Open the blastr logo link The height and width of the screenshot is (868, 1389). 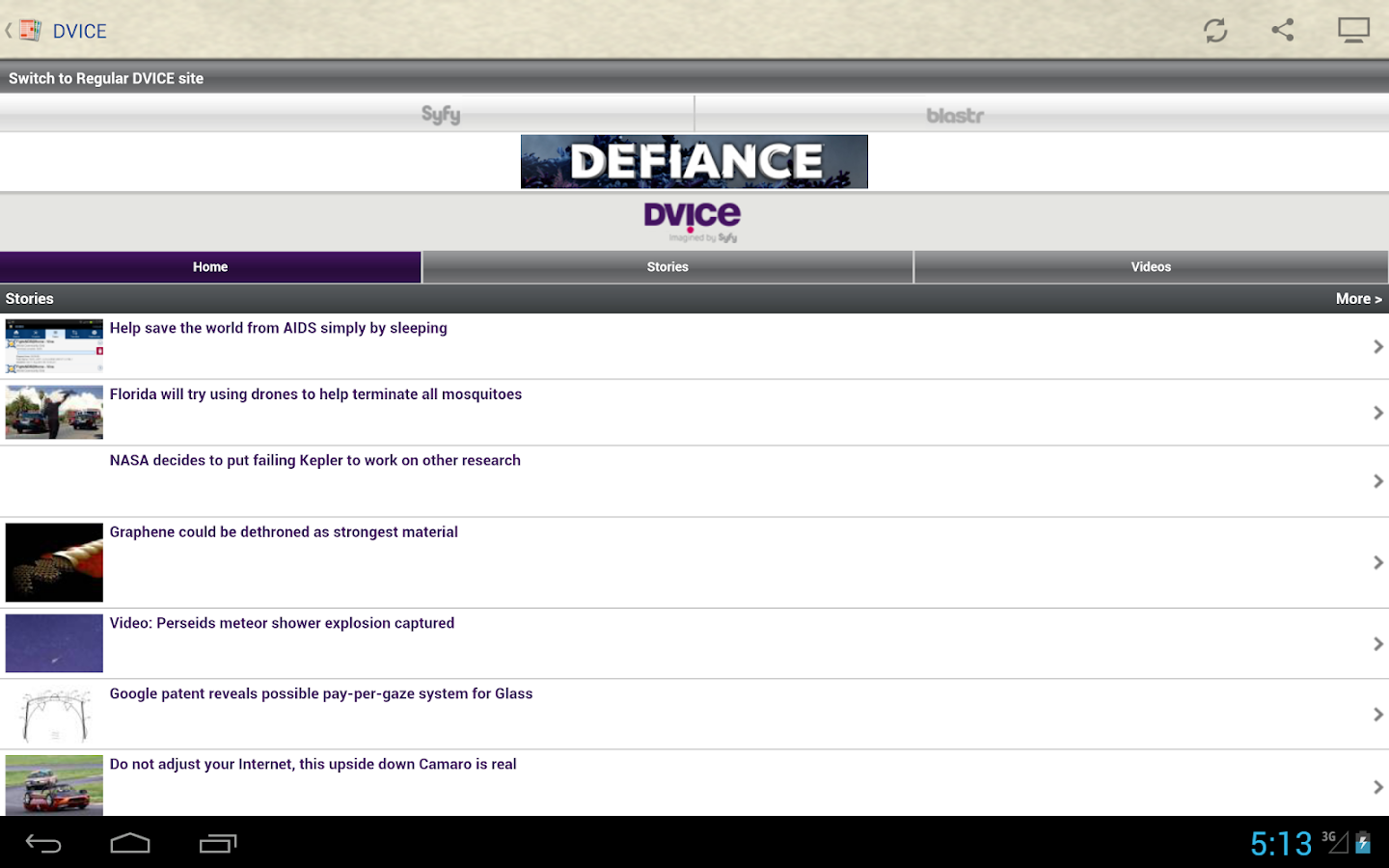pos(955,116)
